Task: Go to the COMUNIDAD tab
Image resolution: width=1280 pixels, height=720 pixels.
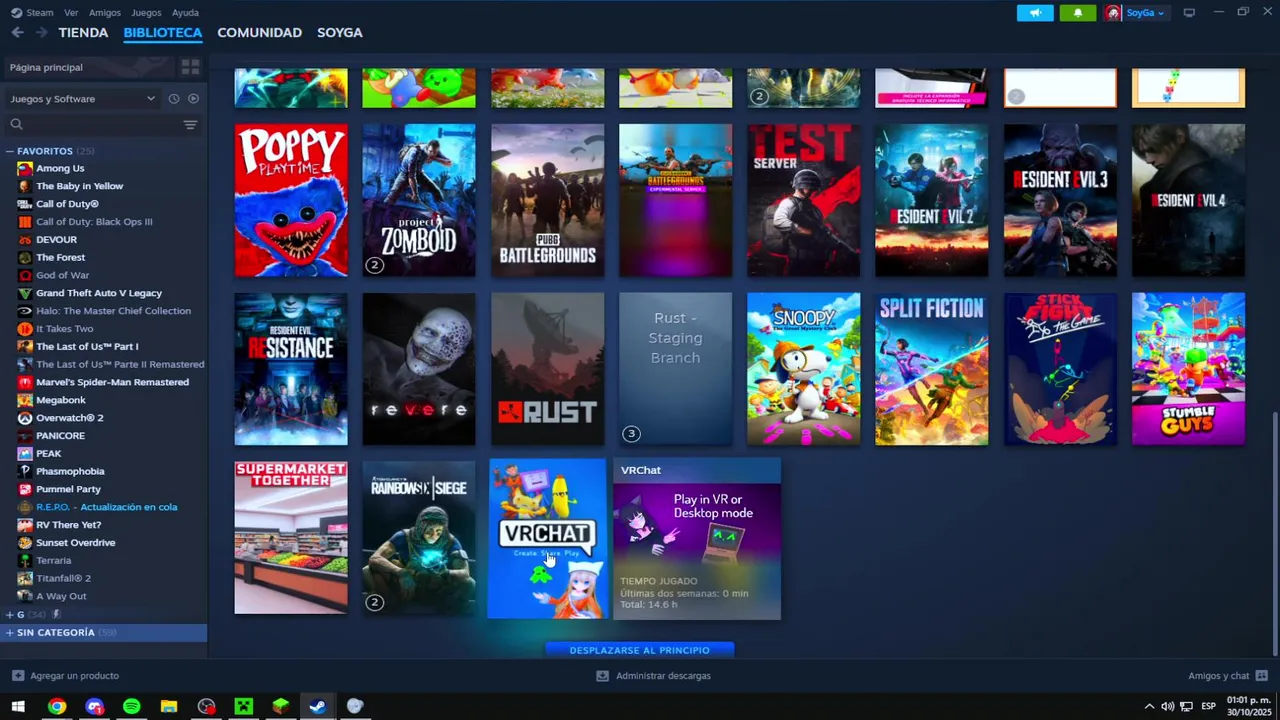Action: [259, 32]
